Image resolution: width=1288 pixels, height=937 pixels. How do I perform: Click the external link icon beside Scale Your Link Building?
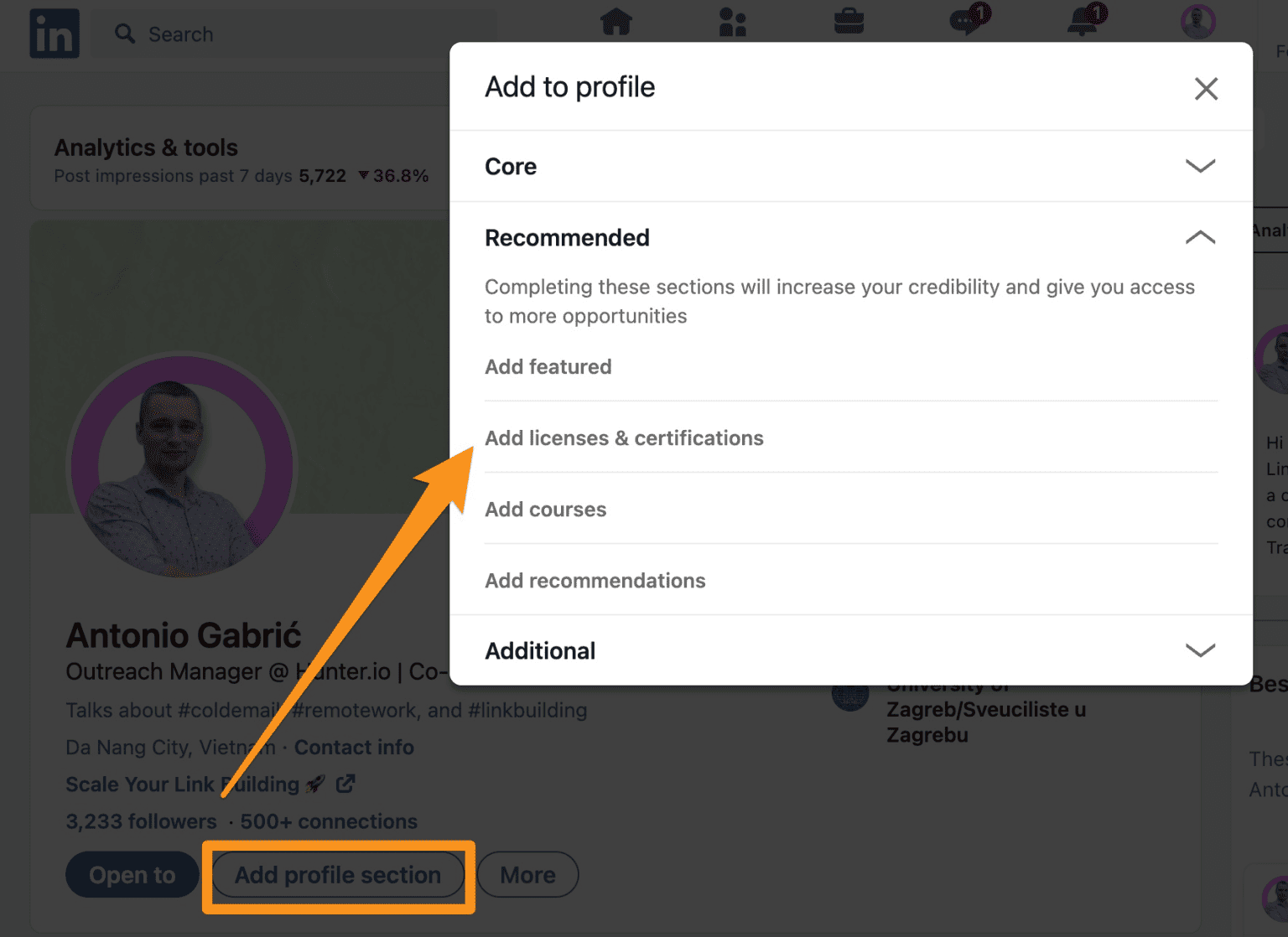pos(344,783)
